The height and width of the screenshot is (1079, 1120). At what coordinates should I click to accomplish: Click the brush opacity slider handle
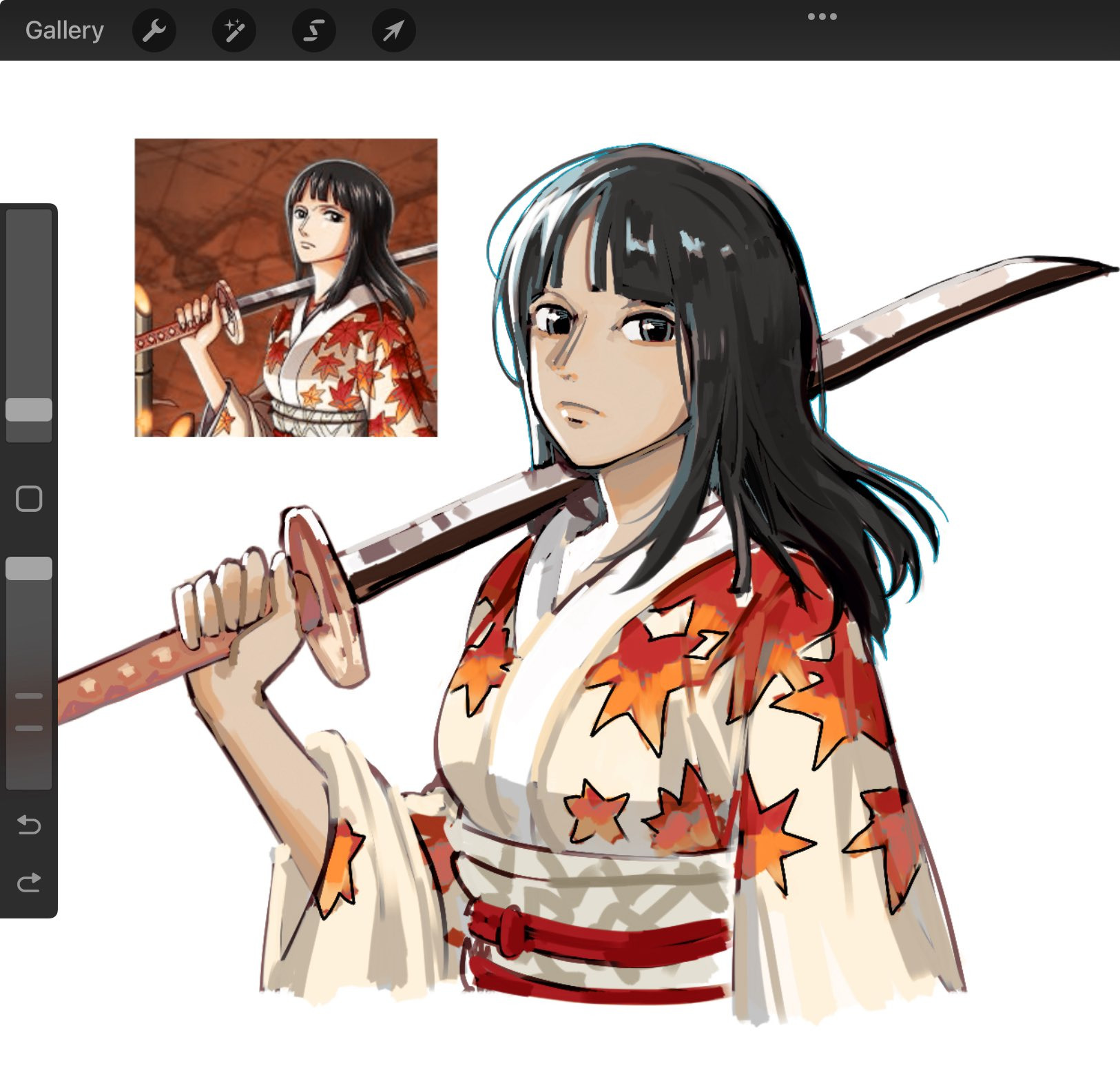(29, 568)
